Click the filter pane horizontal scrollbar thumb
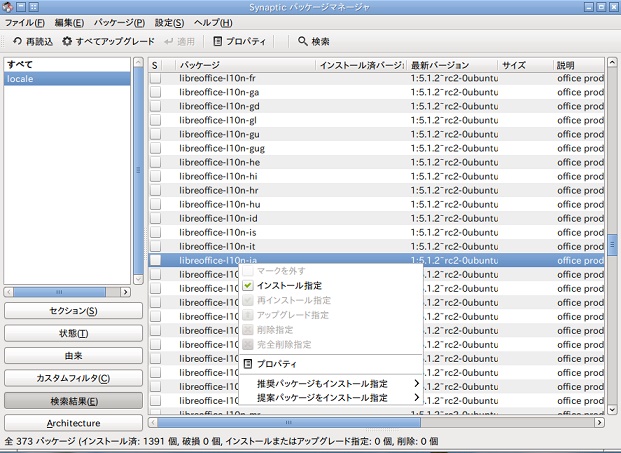 (59, 292)
